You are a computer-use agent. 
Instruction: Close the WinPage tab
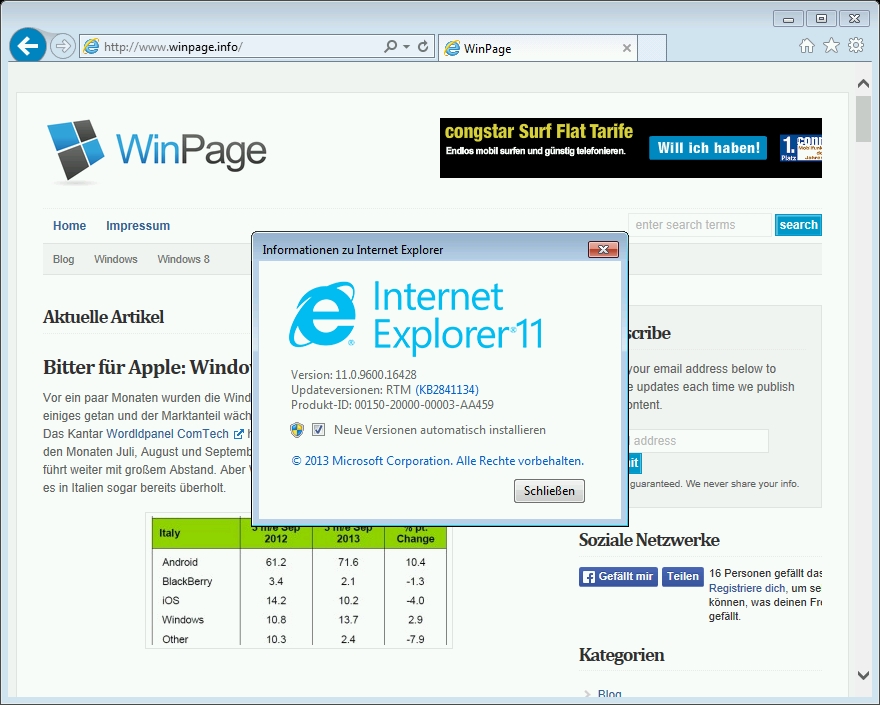627,48
